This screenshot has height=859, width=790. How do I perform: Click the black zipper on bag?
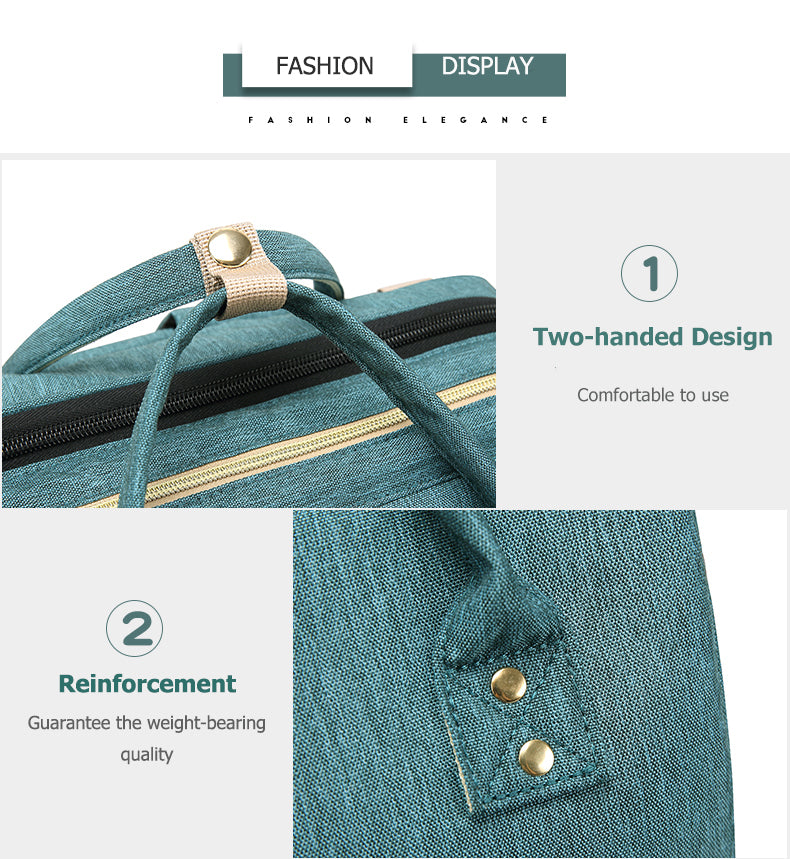(249, 383)
